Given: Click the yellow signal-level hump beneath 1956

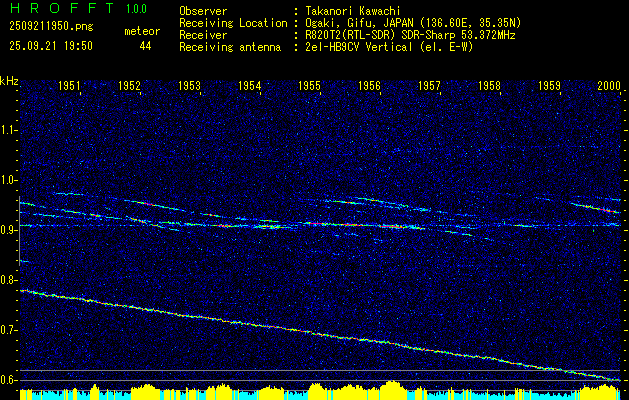Looking at the screenshot, I should 393,389.
